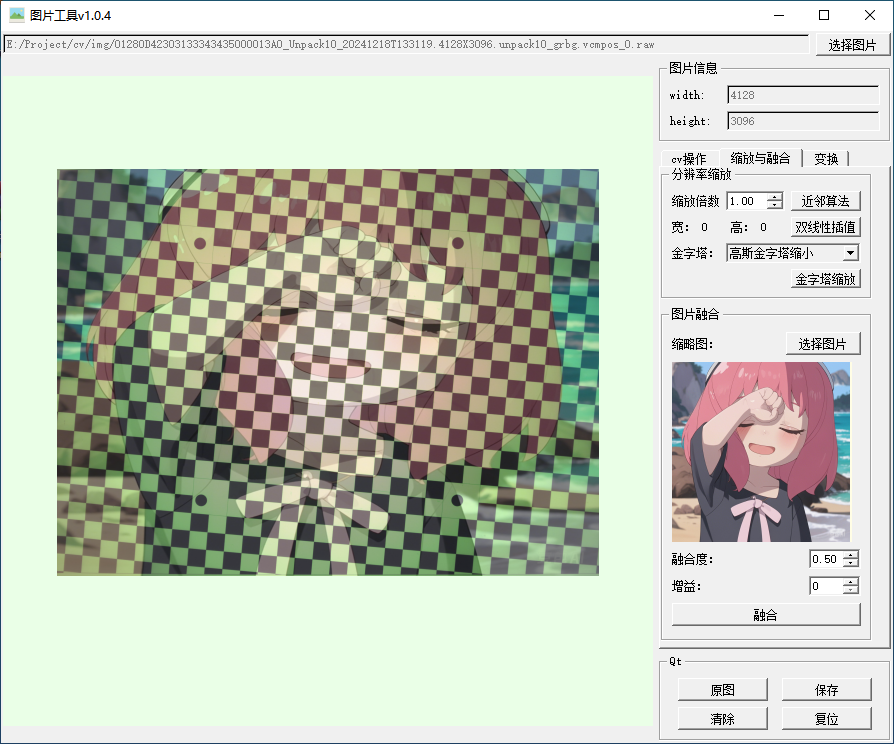
Task: Switch to the 缩放与融合 tab
Action: coord(761,157)
